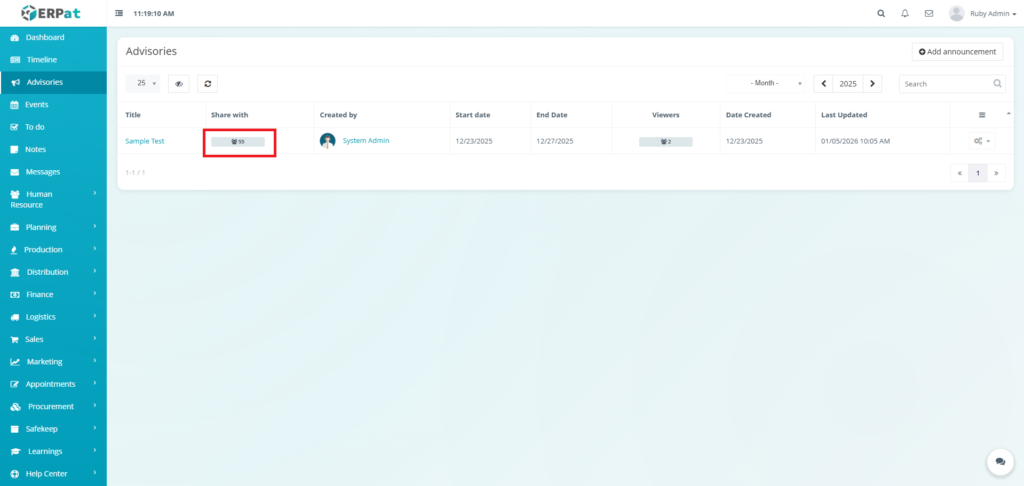
Task: Go to next year arrow
Action: click(x=872, y=84)
